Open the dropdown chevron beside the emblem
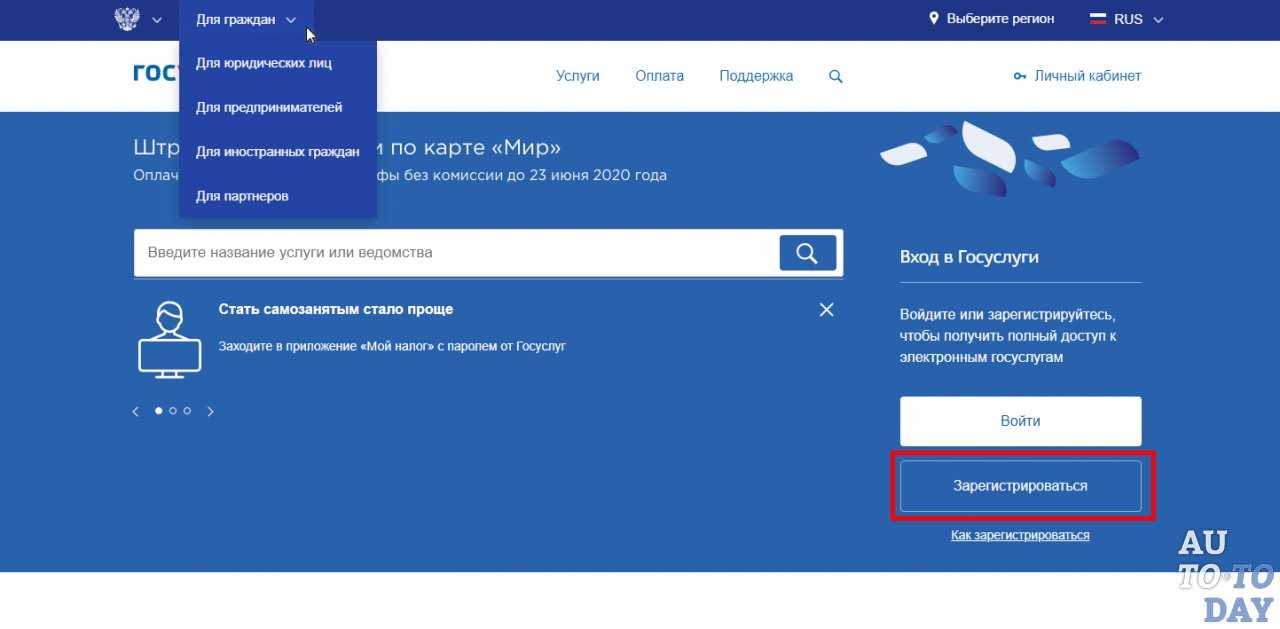The width and height of the screenshot is (1280, 629). pyautogui.click(x=156, y=18)
